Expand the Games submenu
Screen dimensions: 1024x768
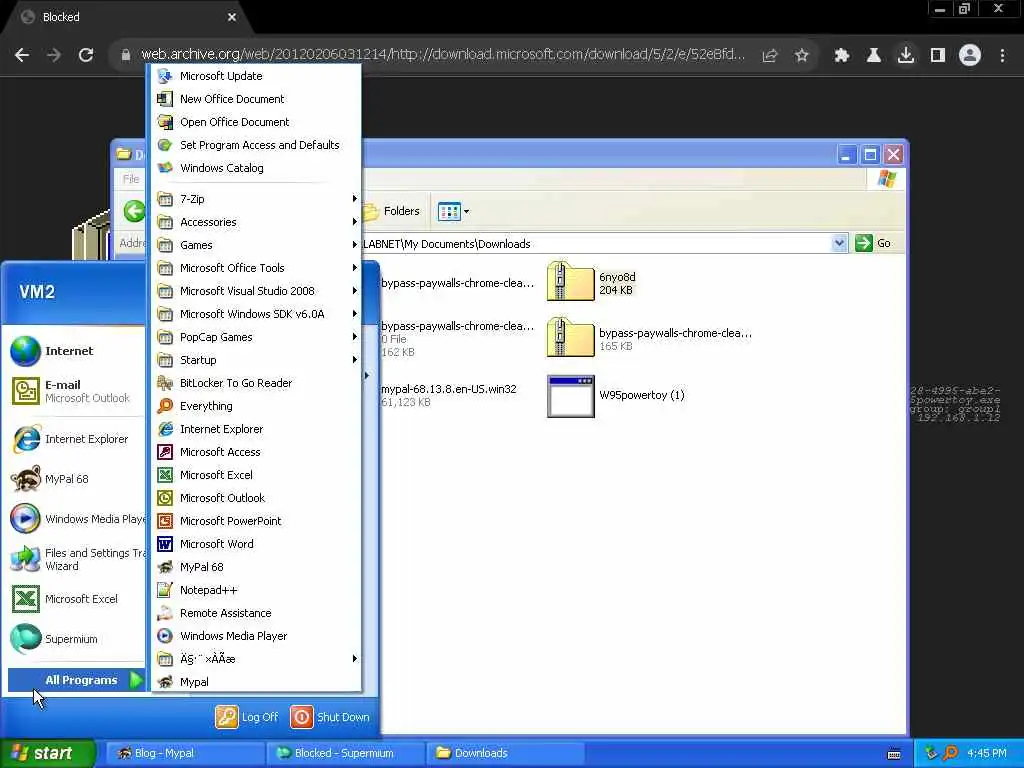[256, 245]
